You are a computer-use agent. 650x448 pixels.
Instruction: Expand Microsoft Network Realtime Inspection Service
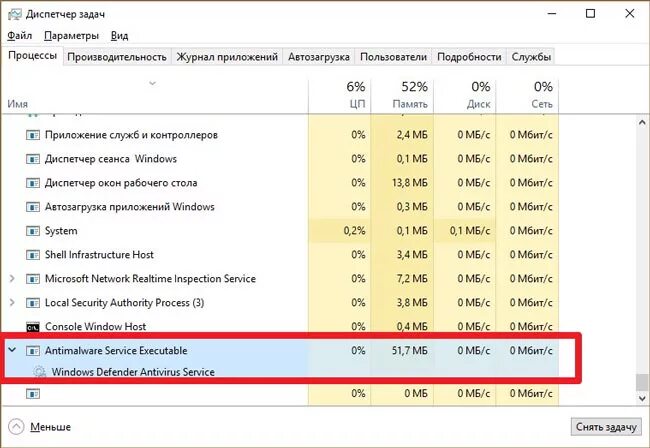[x=12, y=278]
